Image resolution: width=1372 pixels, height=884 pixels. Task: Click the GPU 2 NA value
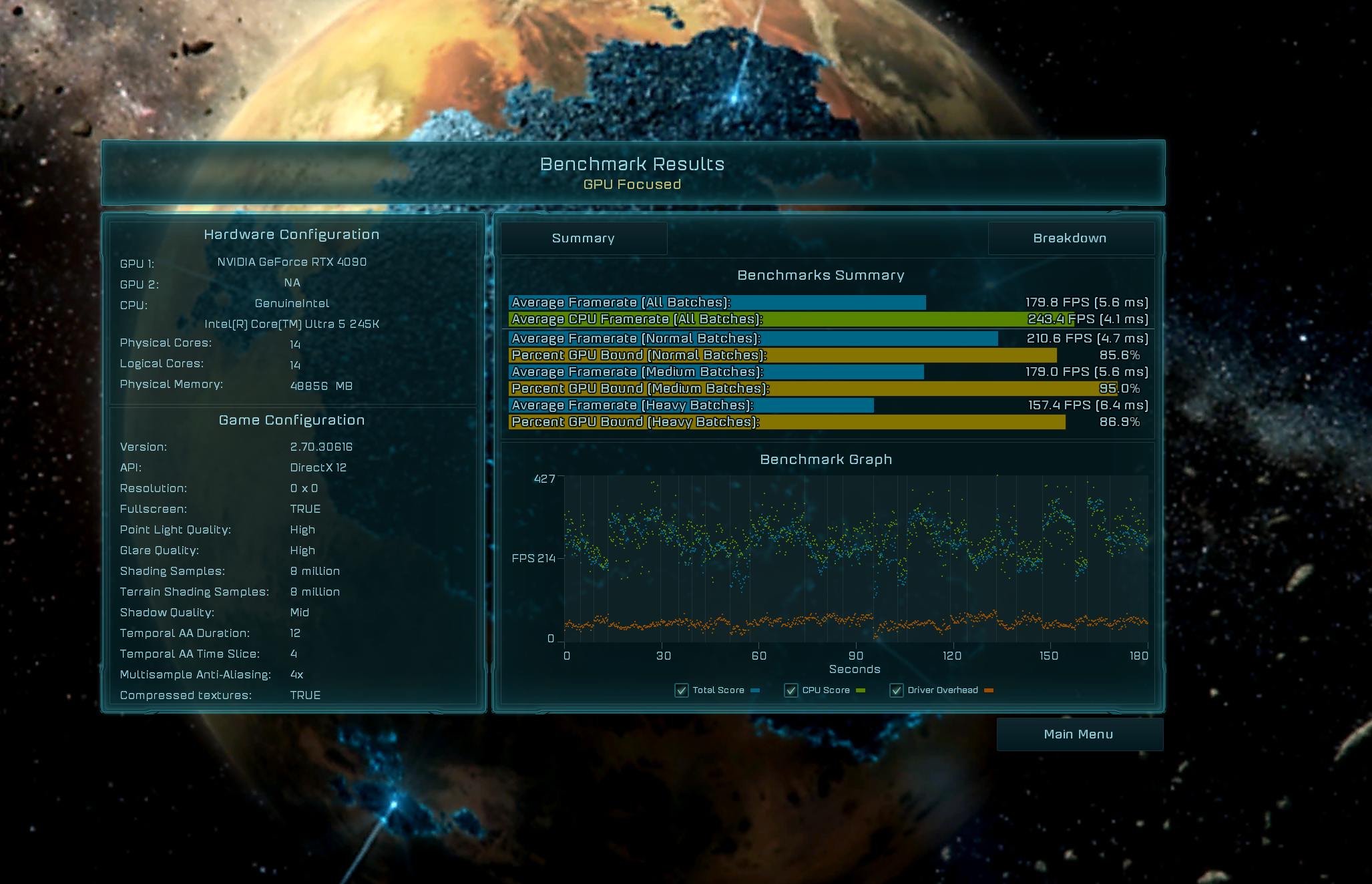[x=292, y=282]
